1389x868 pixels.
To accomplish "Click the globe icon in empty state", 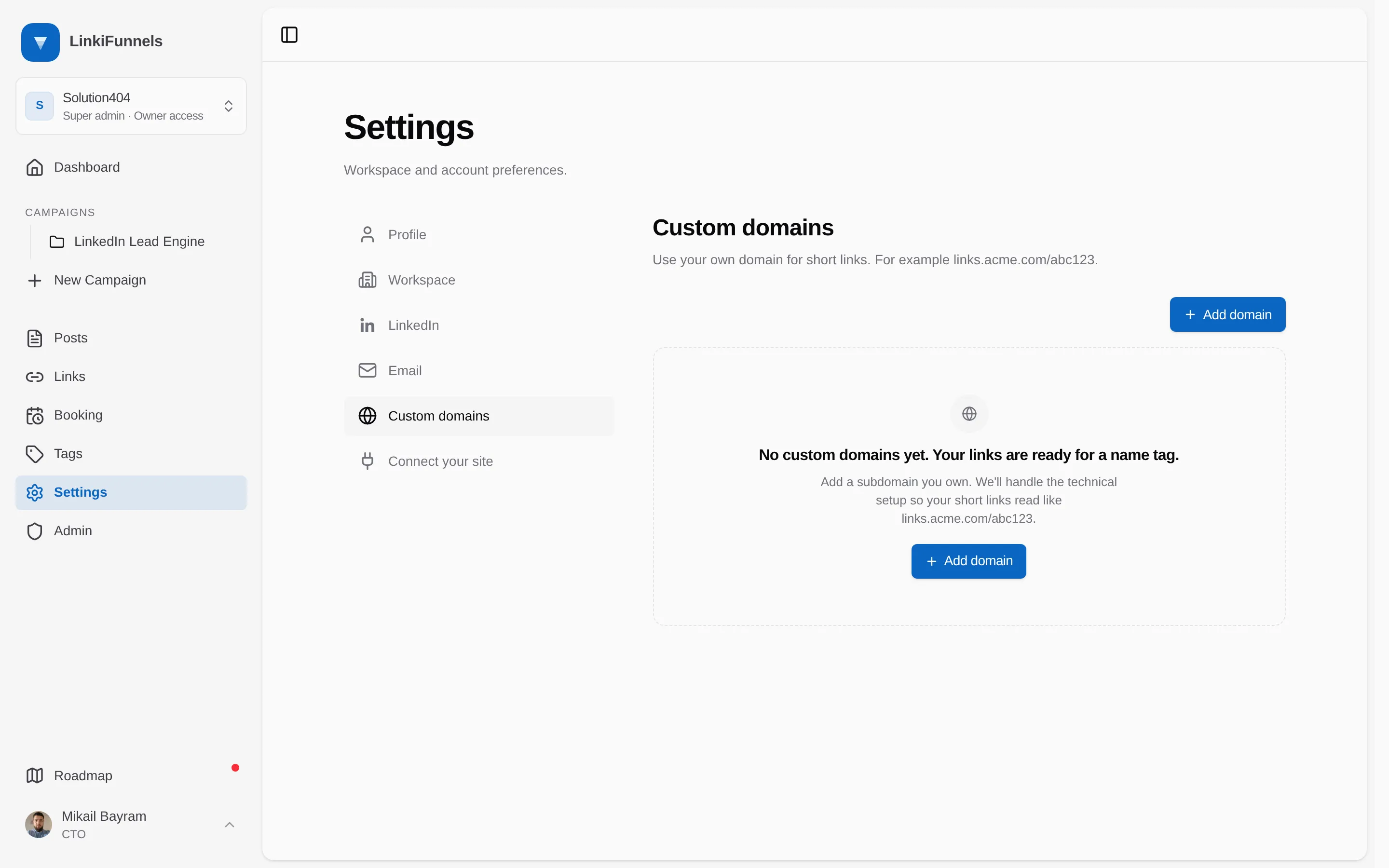I will click(969, 413).
